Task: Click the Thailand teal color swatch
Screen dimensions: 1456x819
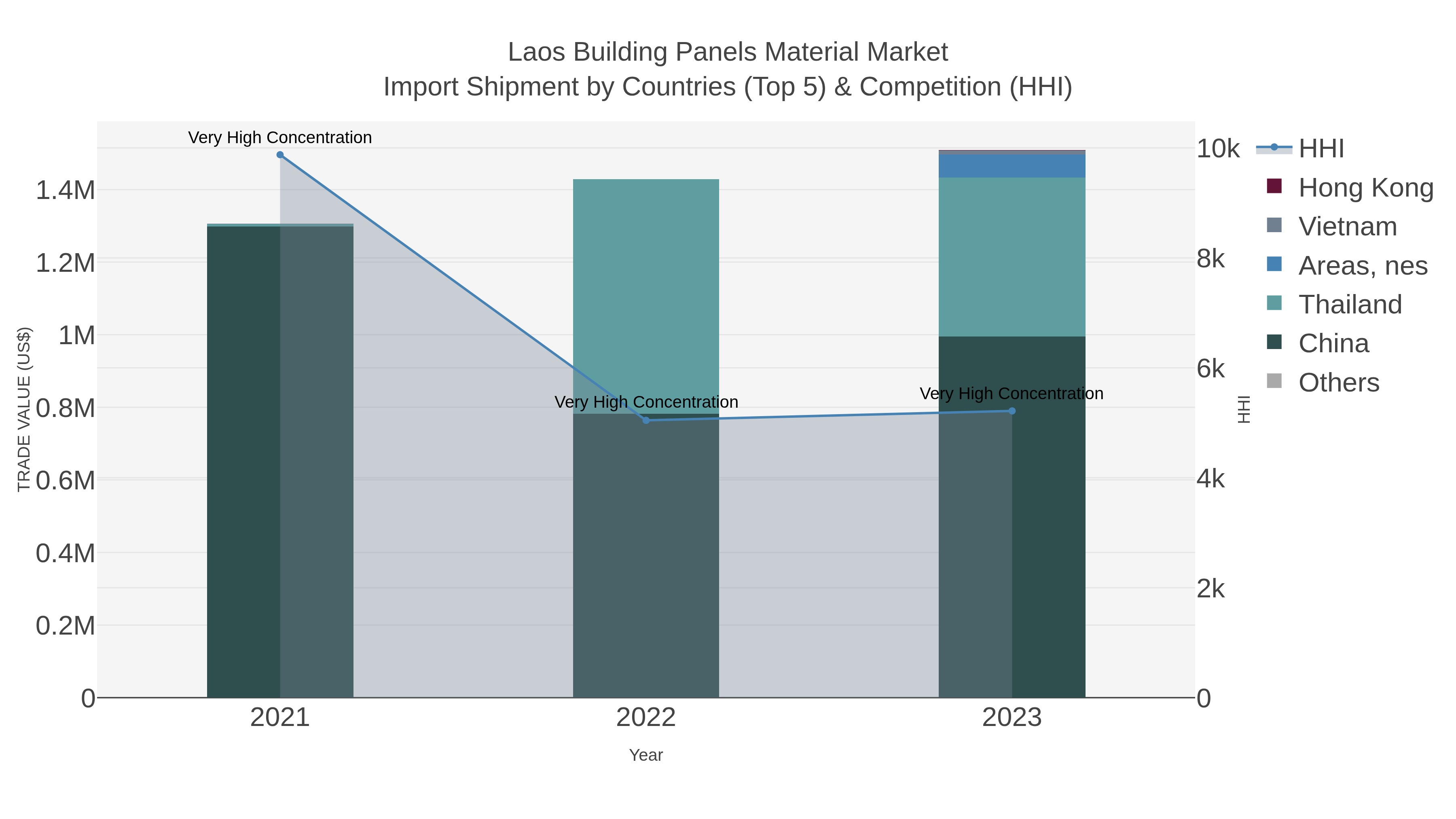Action: 1274,303
